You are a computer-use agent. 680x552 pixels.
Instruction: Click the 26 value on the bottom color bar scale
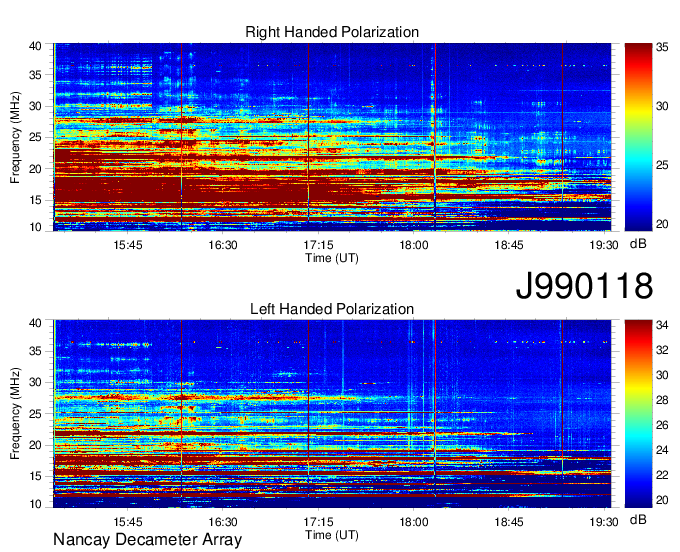[x=662, y=425]
